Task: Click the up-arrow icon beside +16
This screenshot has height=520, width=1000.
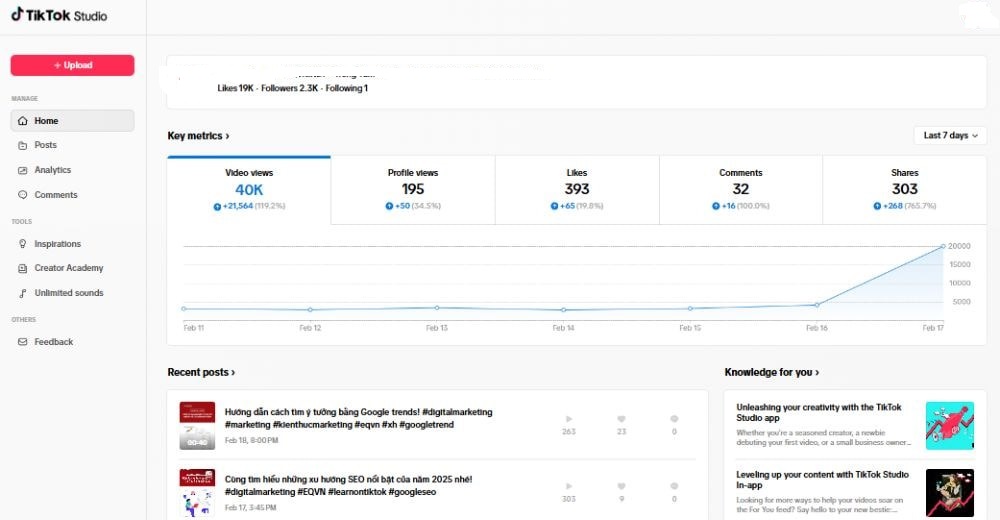Action: [x=716, y=206]
